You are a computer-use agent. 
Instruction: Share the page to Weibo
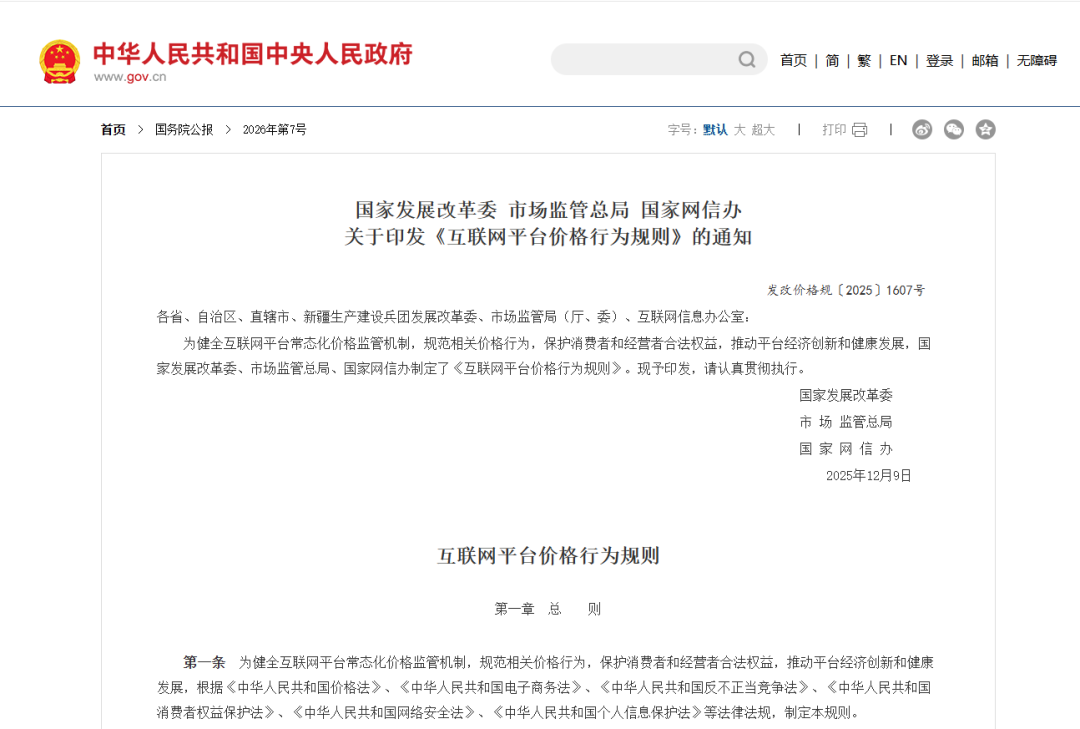[922, 130]
